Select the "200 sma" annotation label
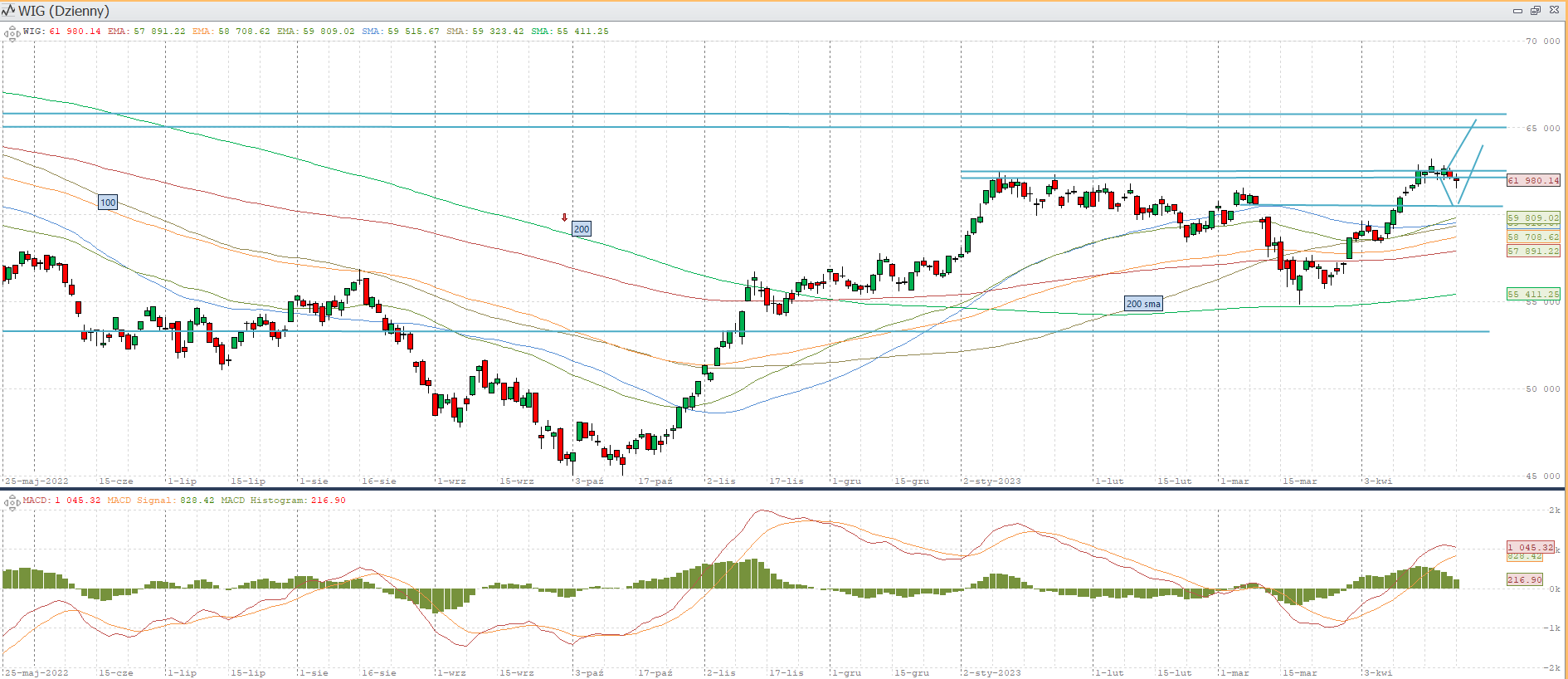1568x679 pixels. pos(1142,304)
